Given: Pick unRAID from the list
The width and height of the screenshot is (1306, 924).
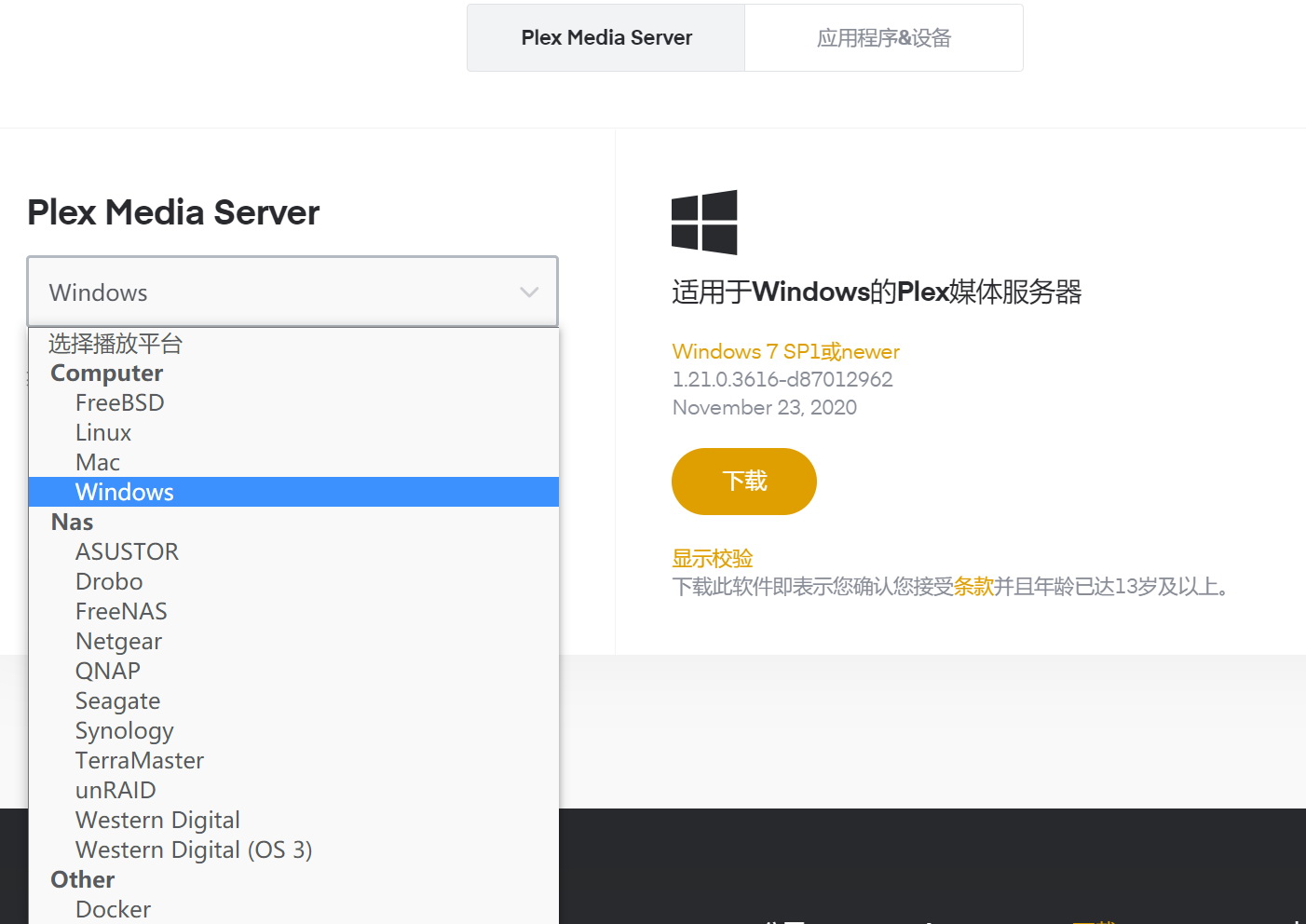Looking at the screenshot, I should point(293,790).
